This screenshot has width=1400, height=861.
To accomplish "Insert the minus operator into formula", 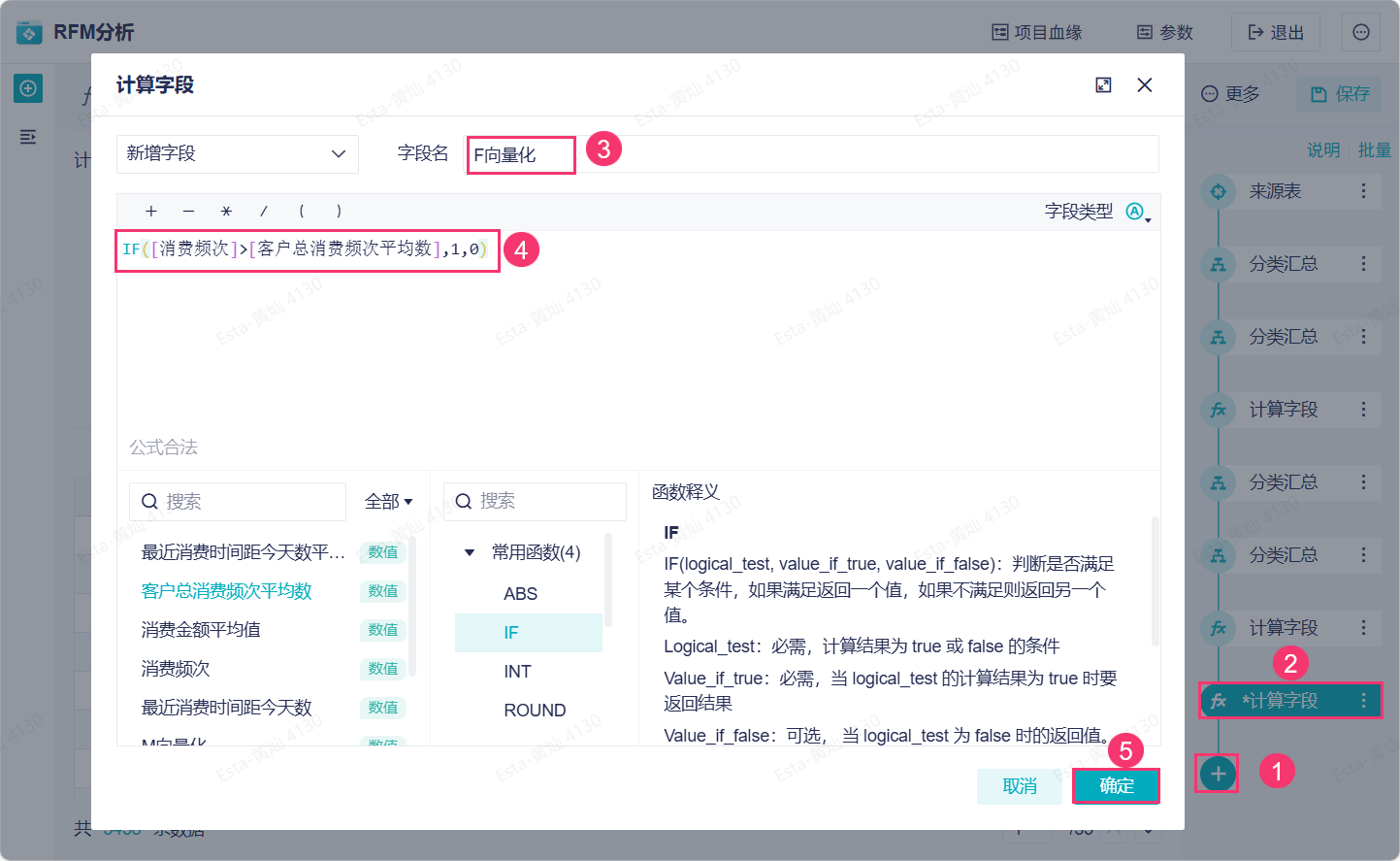I will pyautogui.click(x=188, y=211).
